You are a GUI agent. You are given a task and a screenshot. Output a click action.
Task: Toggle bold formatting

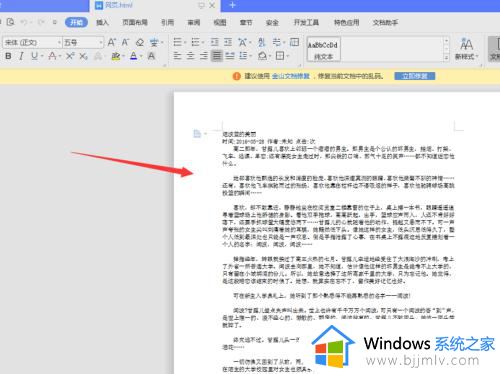point(9,56)
